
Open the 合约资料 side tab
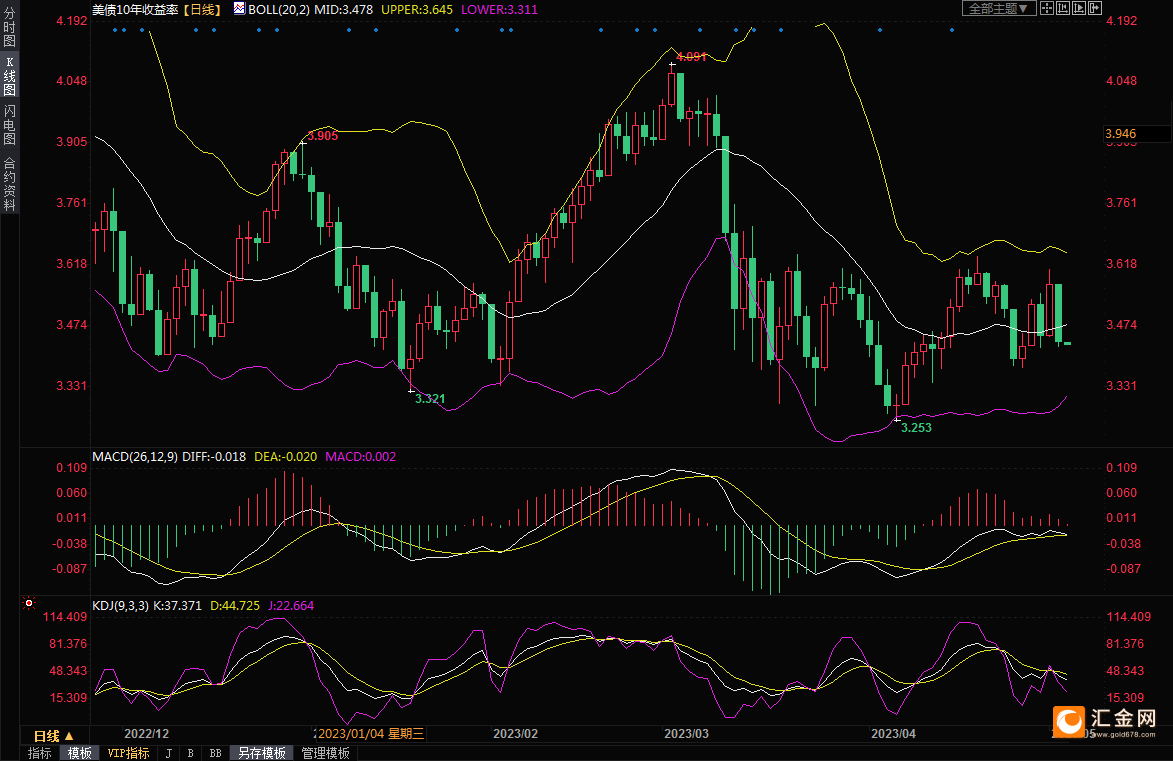coord(9,183)
